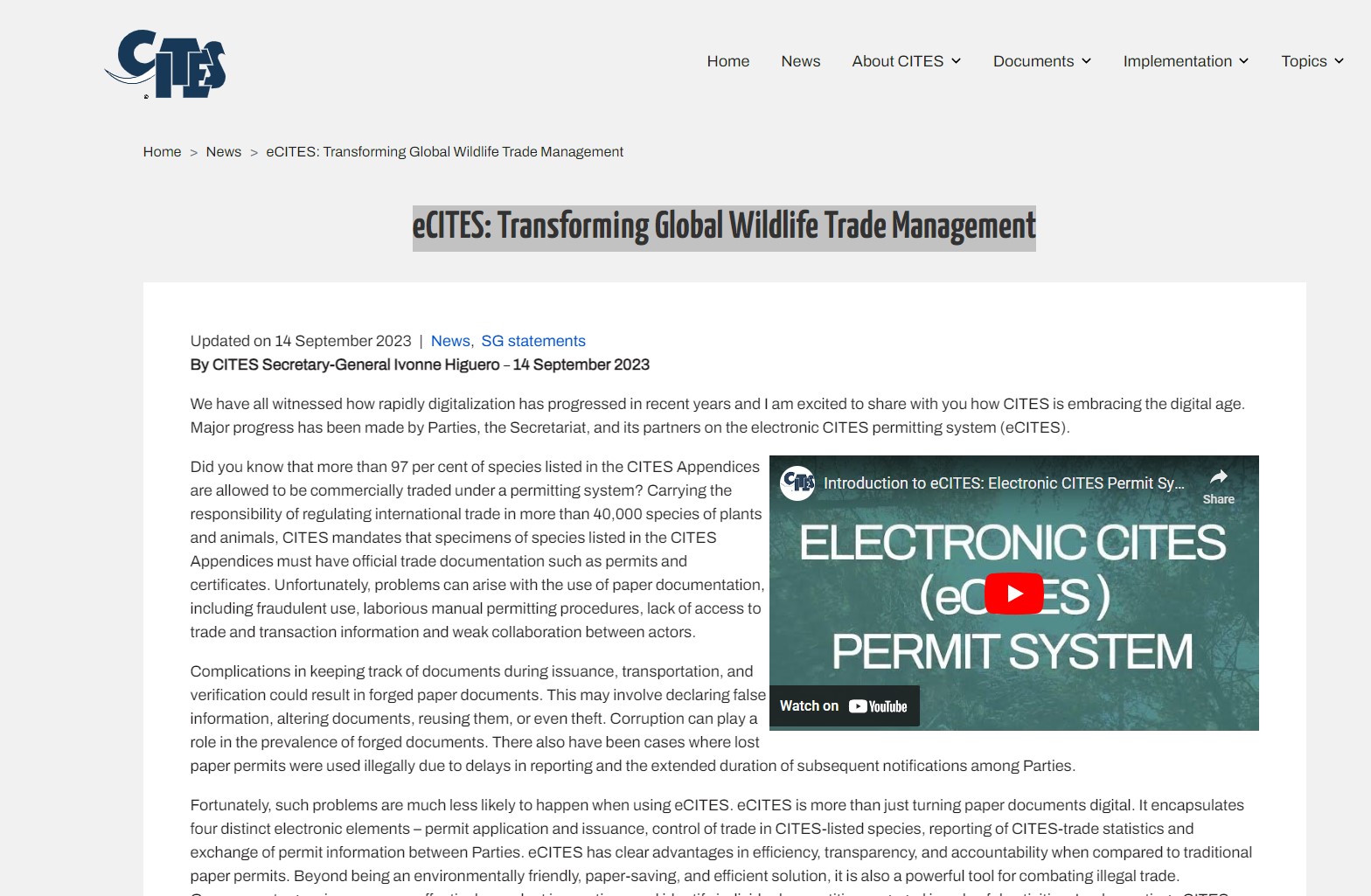Expand the Implementation dropdown menu
The image size is (1371, 896).
pos(1186,61)
